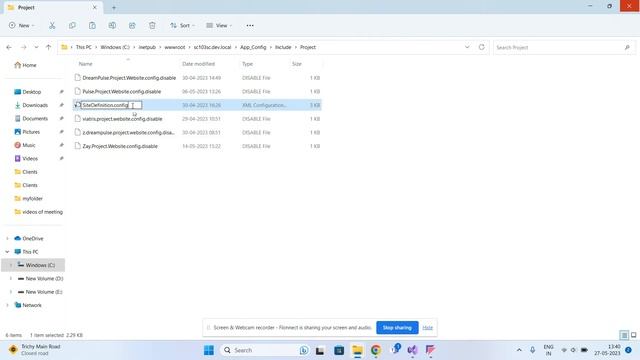Expand the Network tree node
This screenshot has width=640, height=360.
[x=7, y=305]
